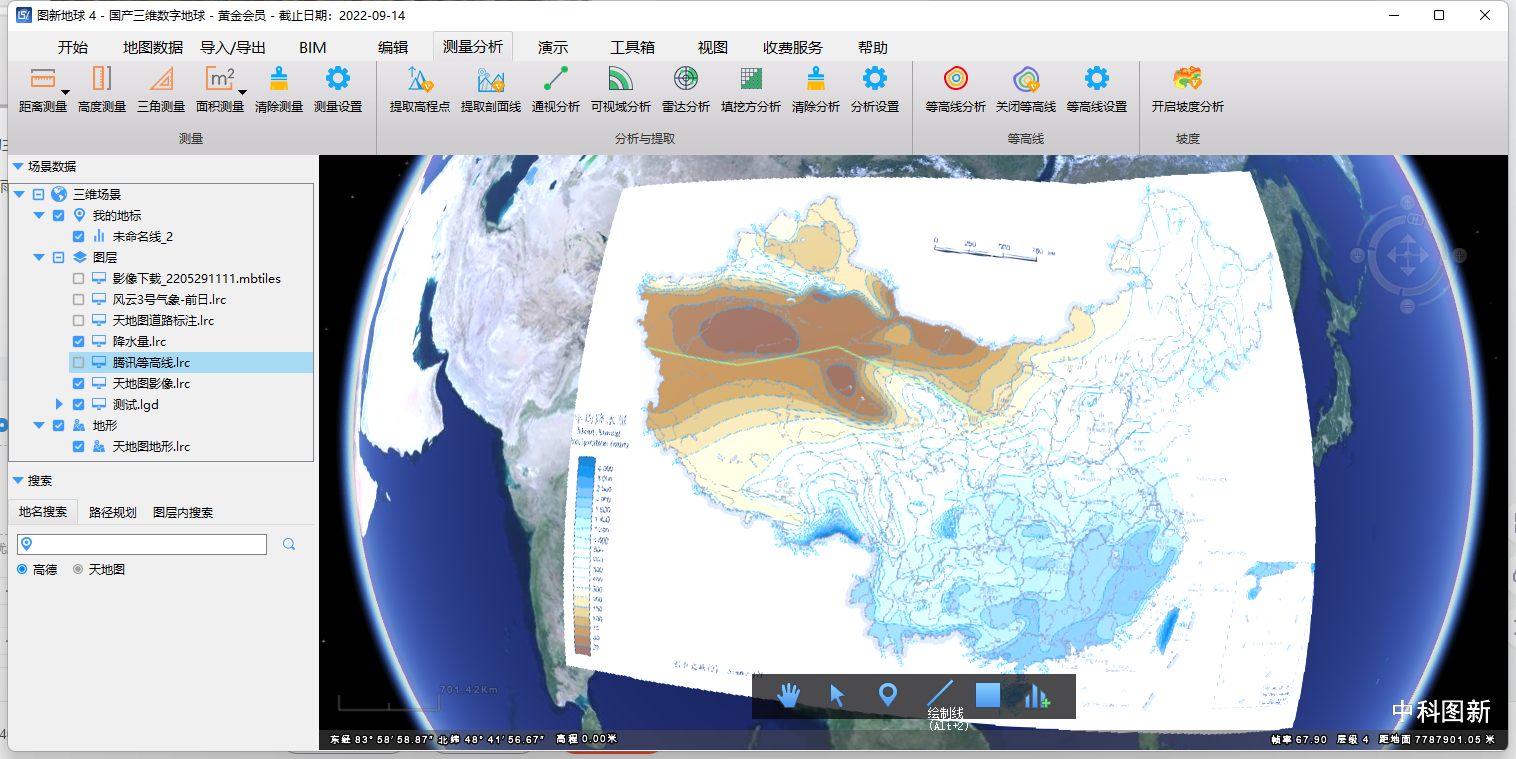Image resolution: width=1516 pixels, height=759 pixels.
Task: Open the 开始 ribbon tab
Action: (x=73, y=47)
